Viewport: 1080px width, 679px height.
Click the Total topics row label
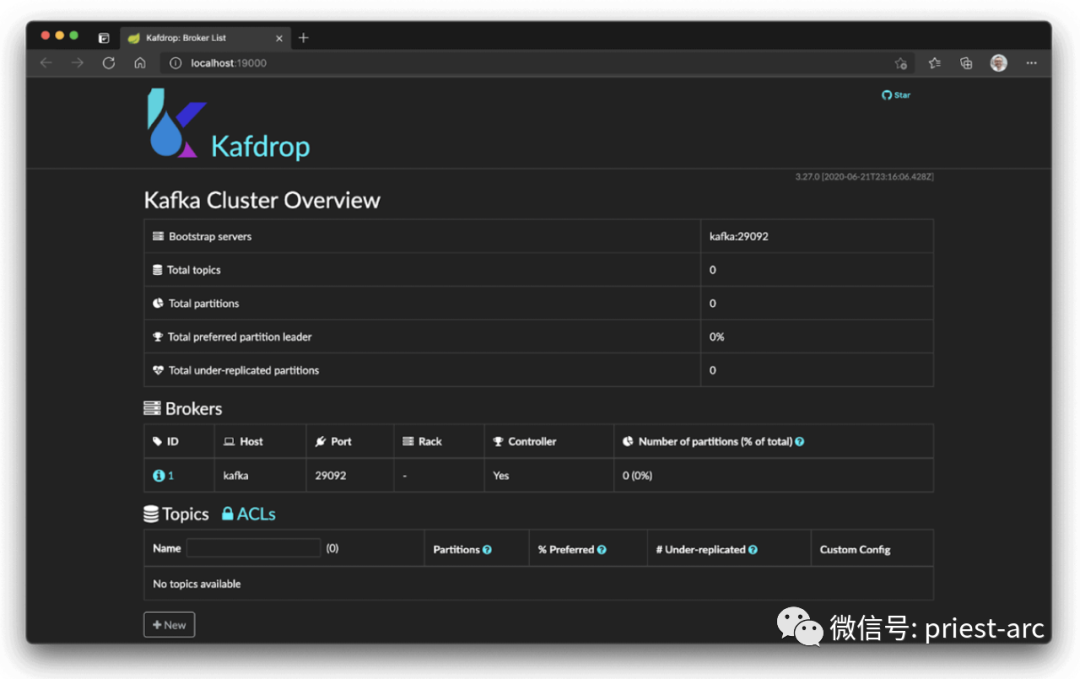click(x=194, y=270)
